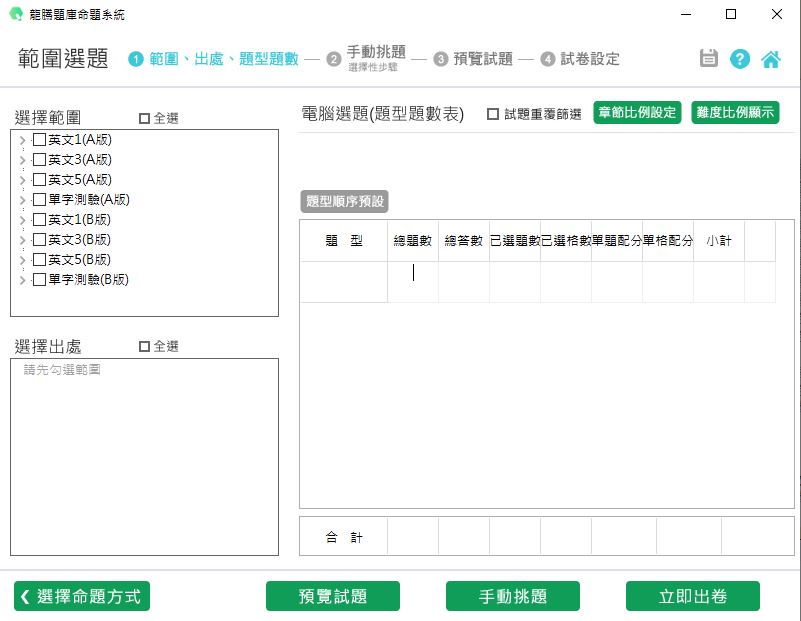Enable the 試題重覆篩選 checkbox

(493, 114)
